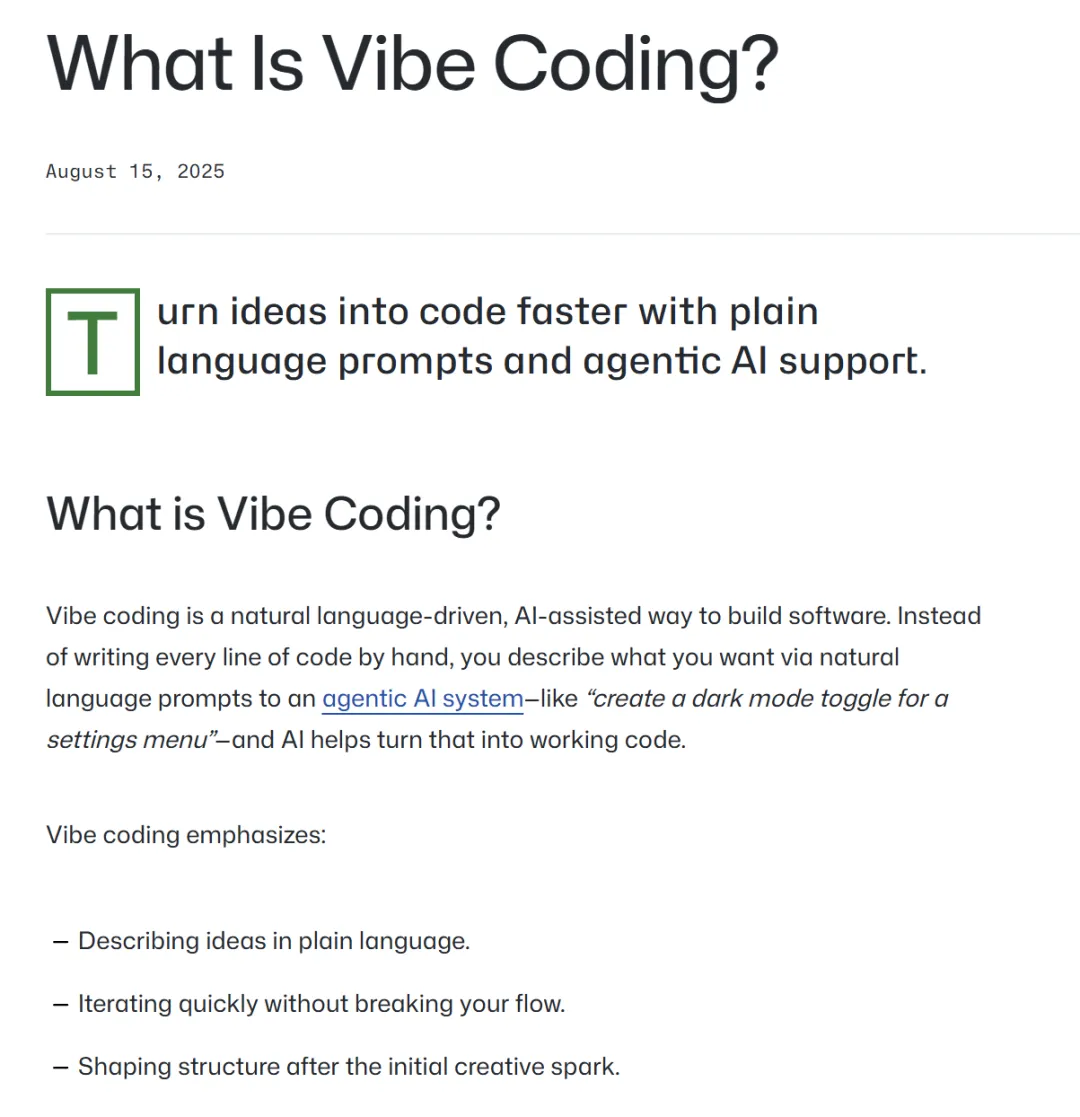Select the list item 'Describing ideas in plain language.'
Viewport: 1080px width, 1117px height.
(274, 941)
